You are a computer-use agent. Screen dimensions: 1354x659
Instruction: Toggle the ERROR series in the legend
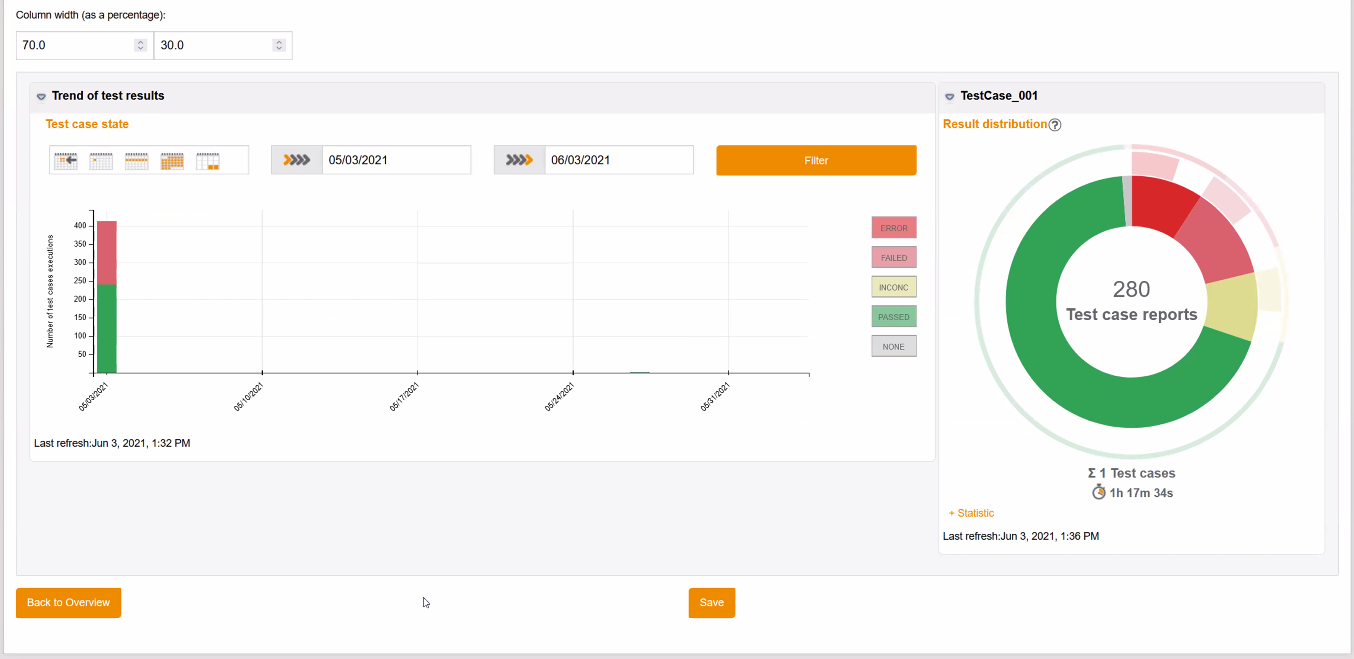pyautogui.click(x=893, y=227)
